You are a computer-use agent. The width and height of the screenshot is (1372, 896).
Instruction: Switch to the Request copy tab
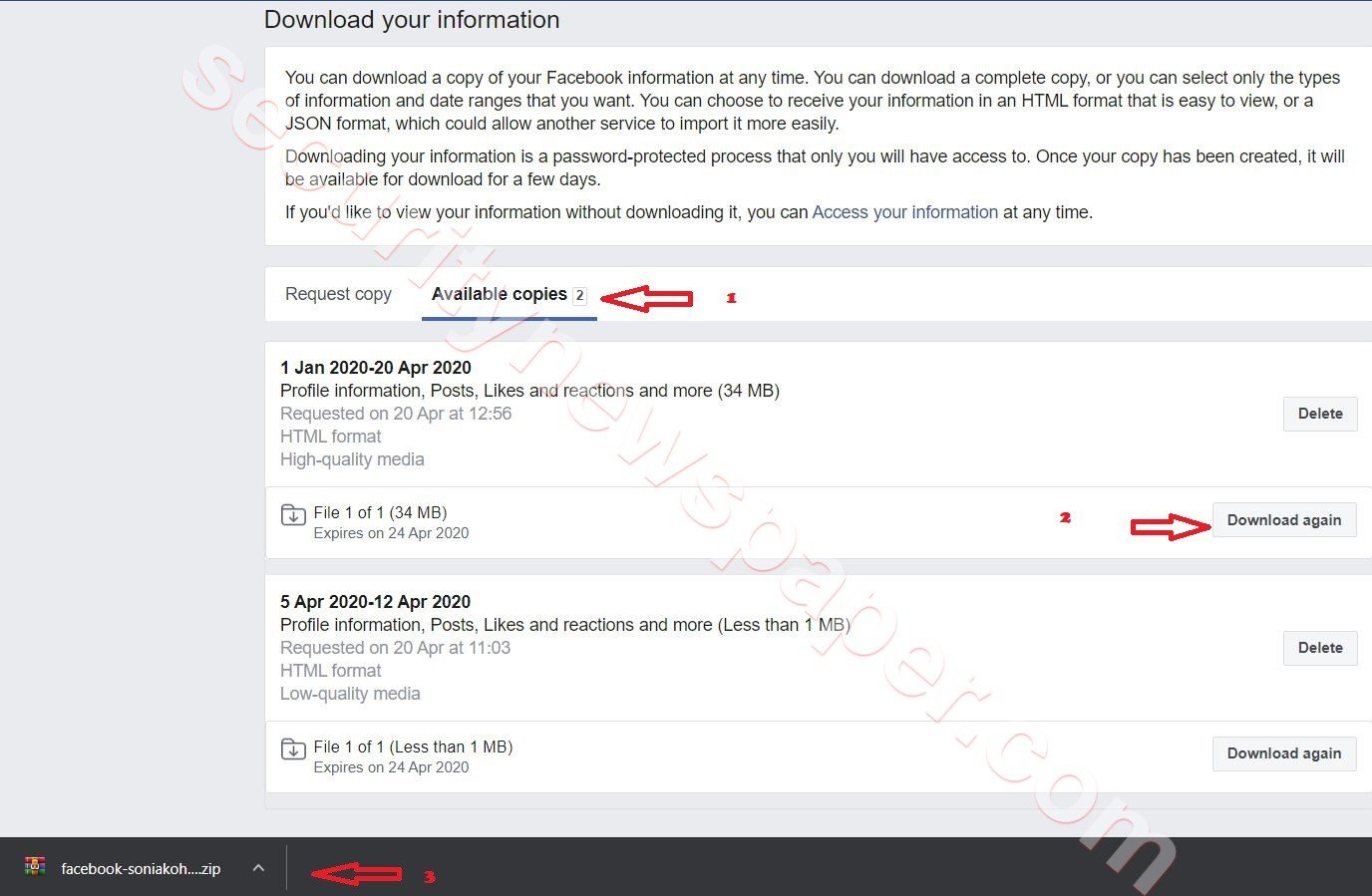338,293
